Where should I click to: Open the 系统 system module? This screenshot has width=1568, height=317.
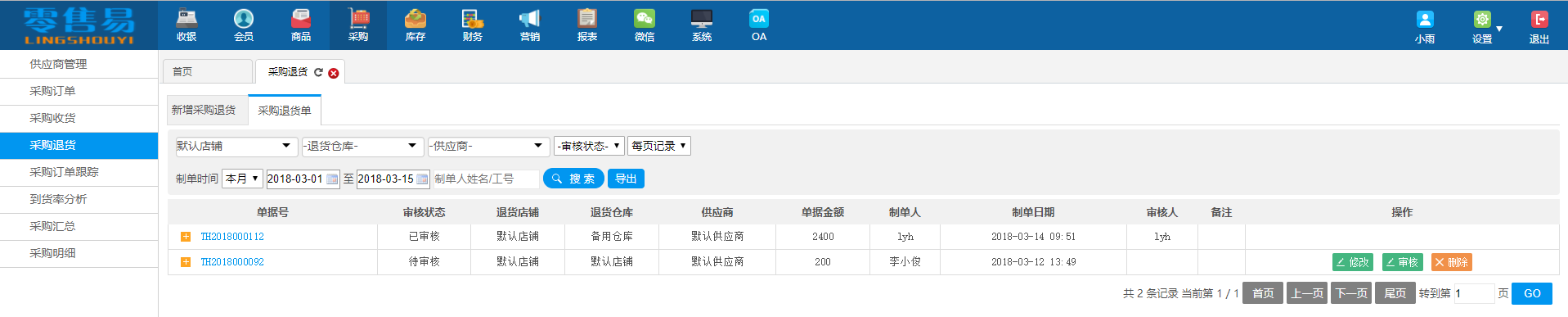coord(702,25)
